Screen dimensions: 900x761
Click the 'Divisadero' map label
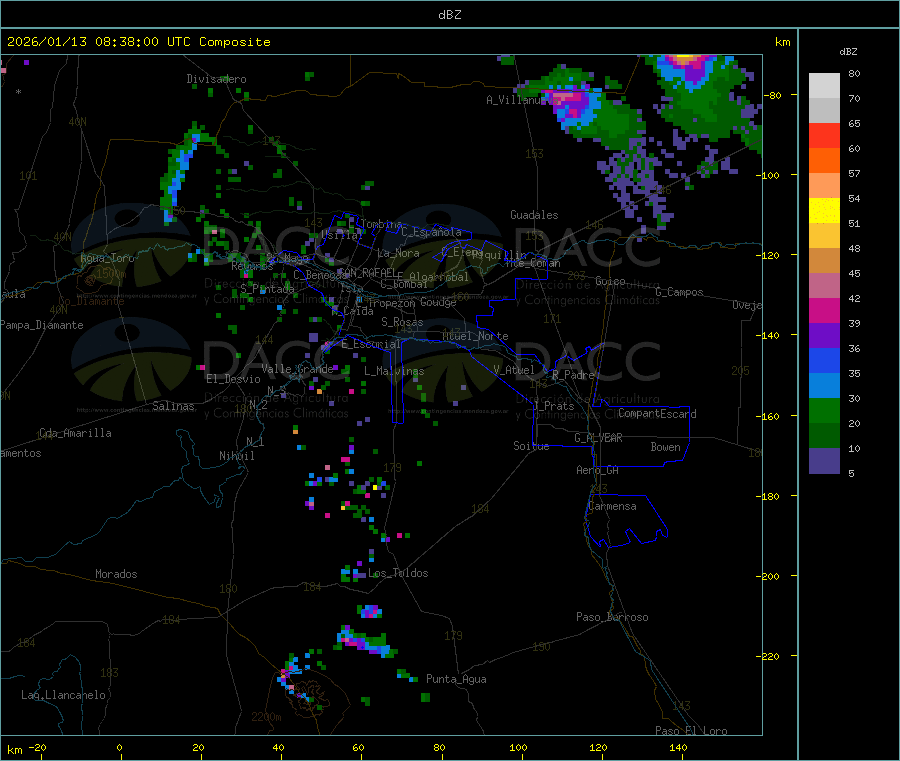pos(216,79)
